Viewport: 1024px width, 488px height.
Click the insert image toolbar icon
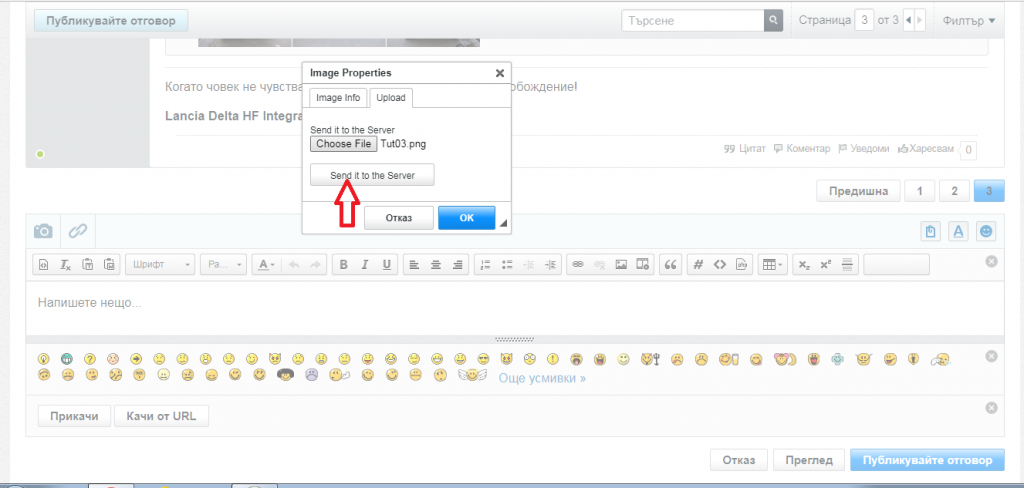click(x=621, y=265)
